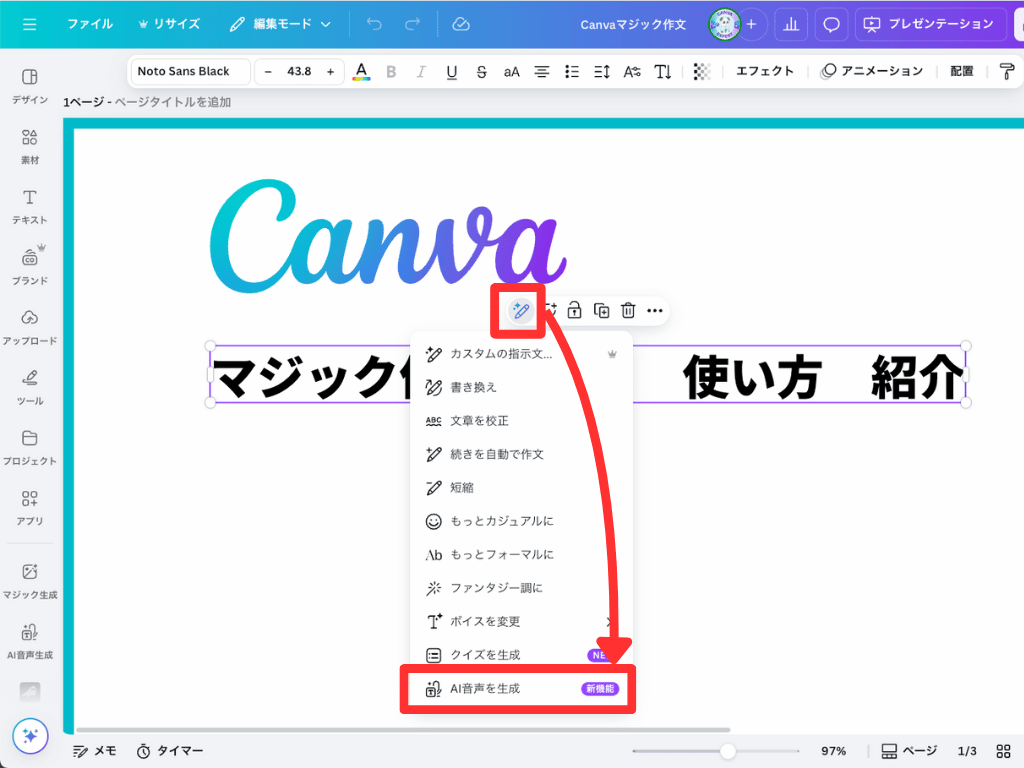Open the デザイン side panel
Image resolution: width=1024 pixels, height=768 pixels.
(29, 86)
